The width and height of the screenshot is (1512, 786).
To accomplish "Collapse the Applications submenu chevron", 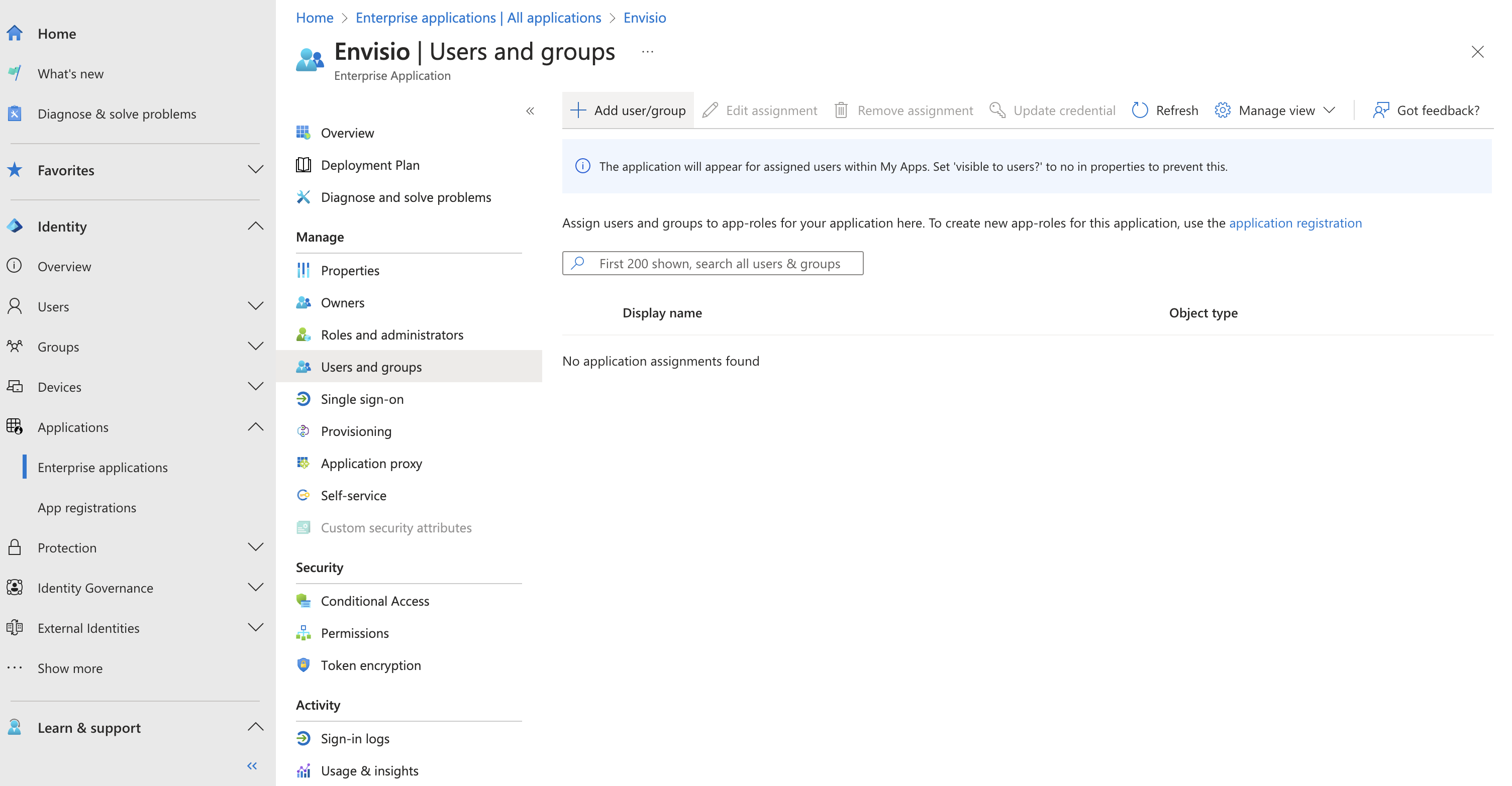I will [255, 426].
